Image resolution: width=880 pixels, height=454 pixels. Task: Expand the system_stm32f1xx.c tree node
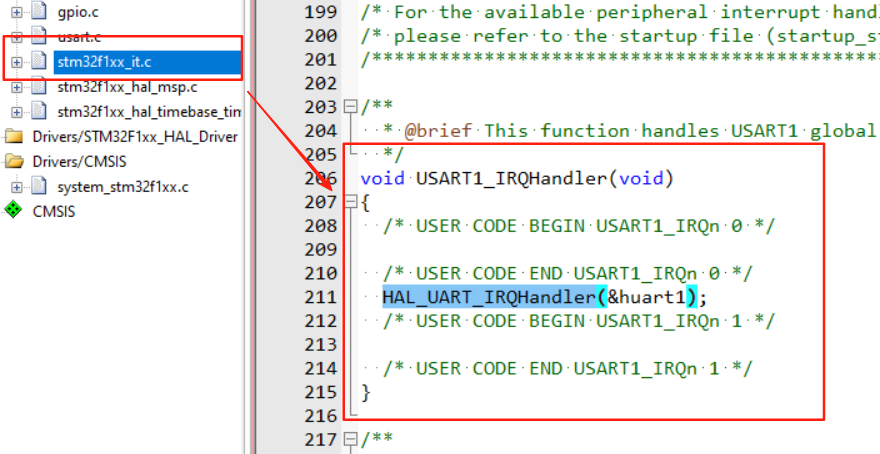17,187
